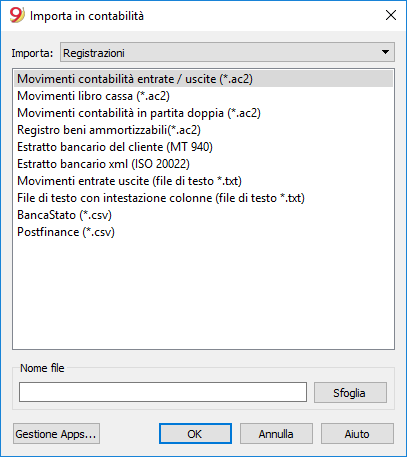Choose Movimenti contabilità in partita doppia

tap(203, 113)
